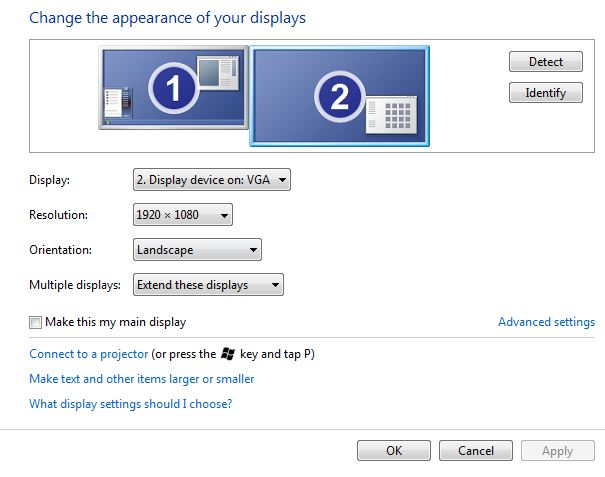The image size is (605, 477).
Task: Click Windows logo key icon
Action: coord(228,354)
